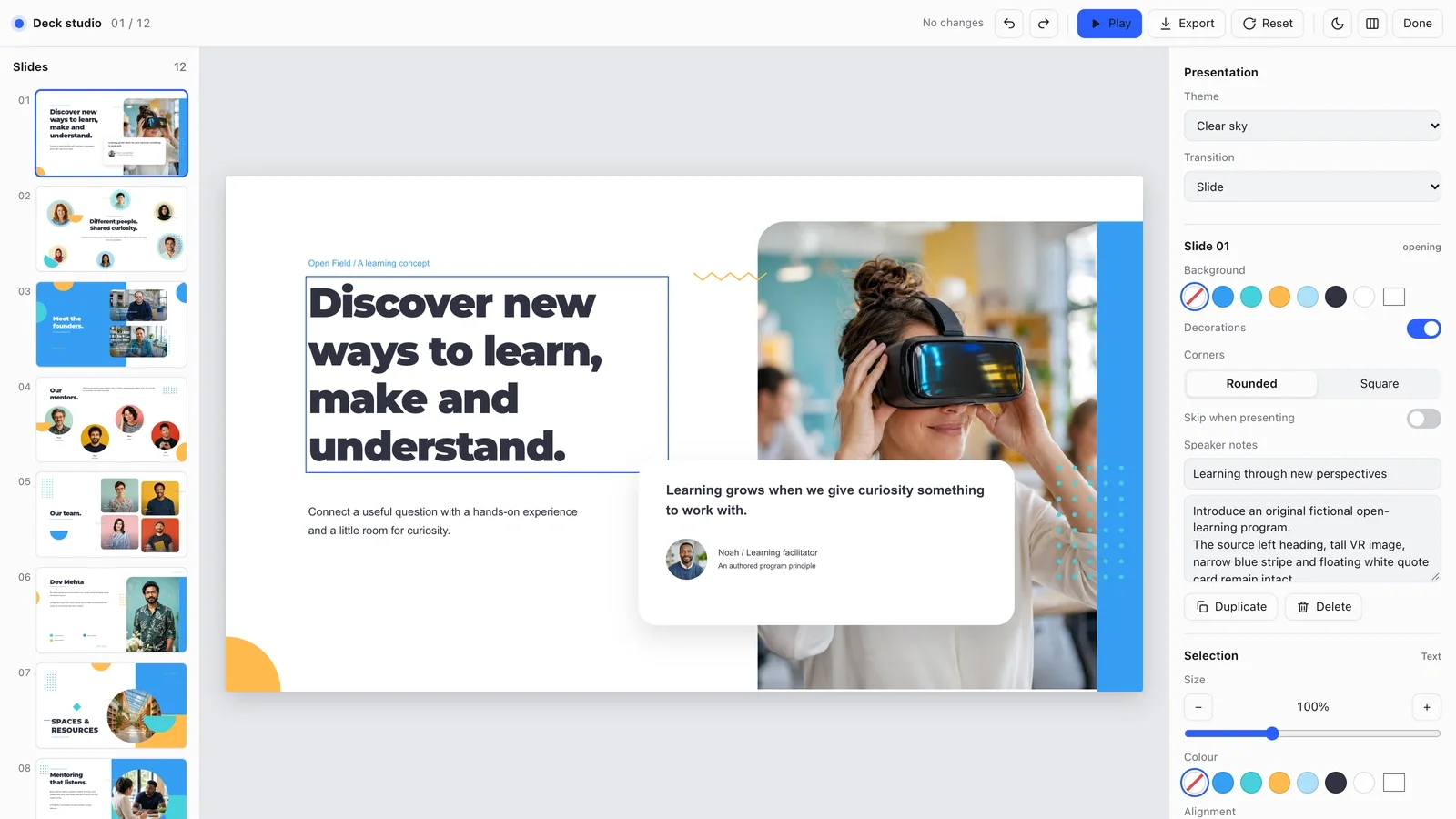Viewport: 1456px width, 819px height.
Task: Pick white selection colour swatch
Action: [x=1364, y=783]
